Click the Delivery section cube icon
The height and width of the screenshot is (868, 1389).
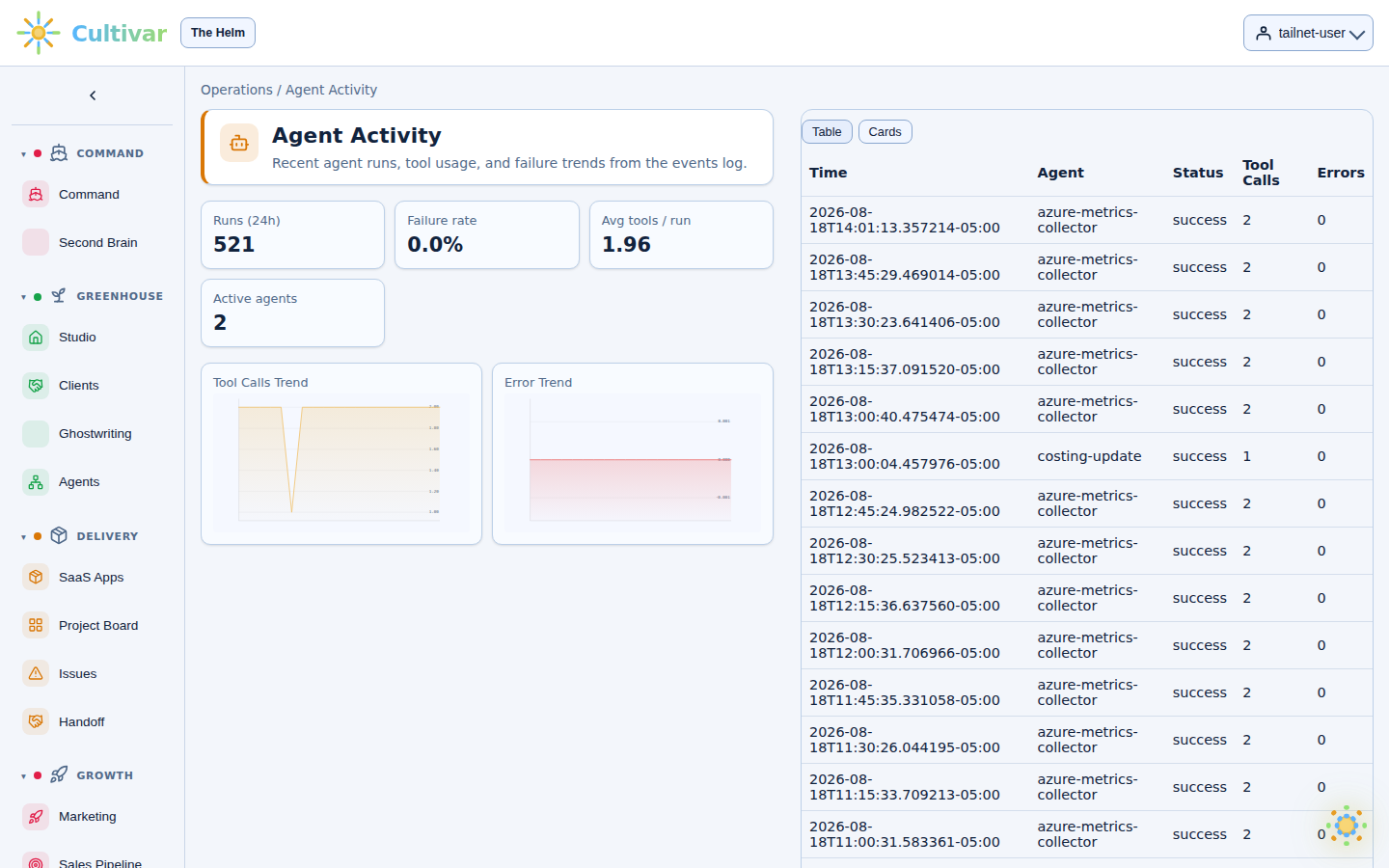59,535
